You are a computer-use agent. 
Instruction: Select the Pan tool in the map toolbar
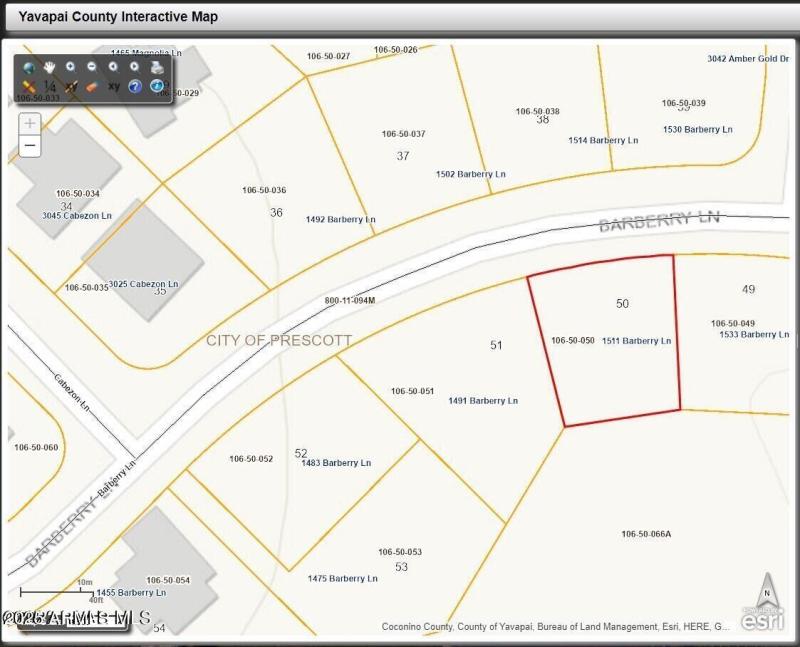(48, 68)
